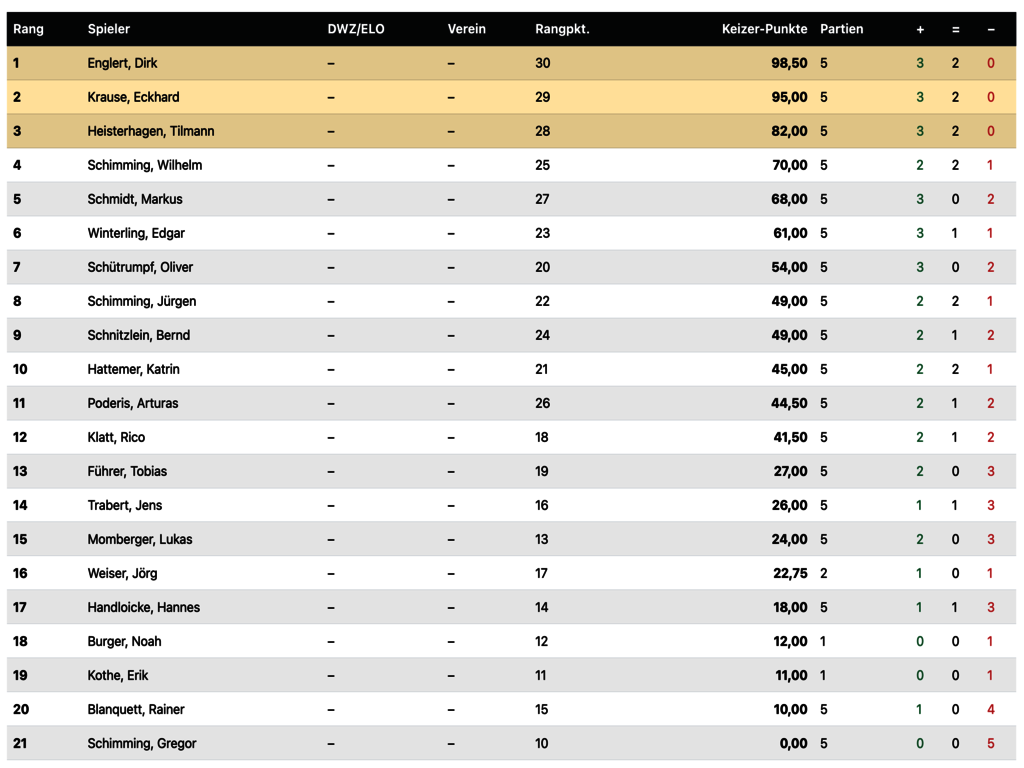Click on Schmidt, Markus name
Screen dimensions: 1024x768
coord(135,199)
